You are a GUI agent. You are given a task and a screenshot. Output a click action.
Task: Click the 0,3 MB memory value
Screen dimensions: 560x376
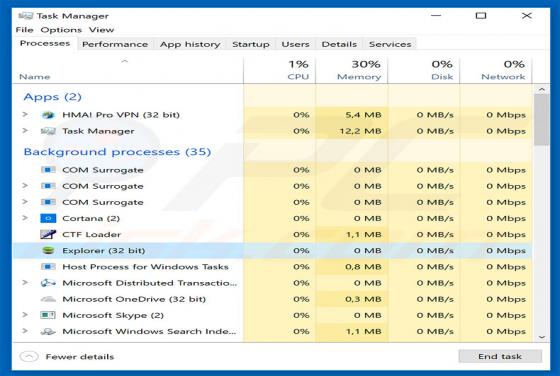[x=363, y=299]
